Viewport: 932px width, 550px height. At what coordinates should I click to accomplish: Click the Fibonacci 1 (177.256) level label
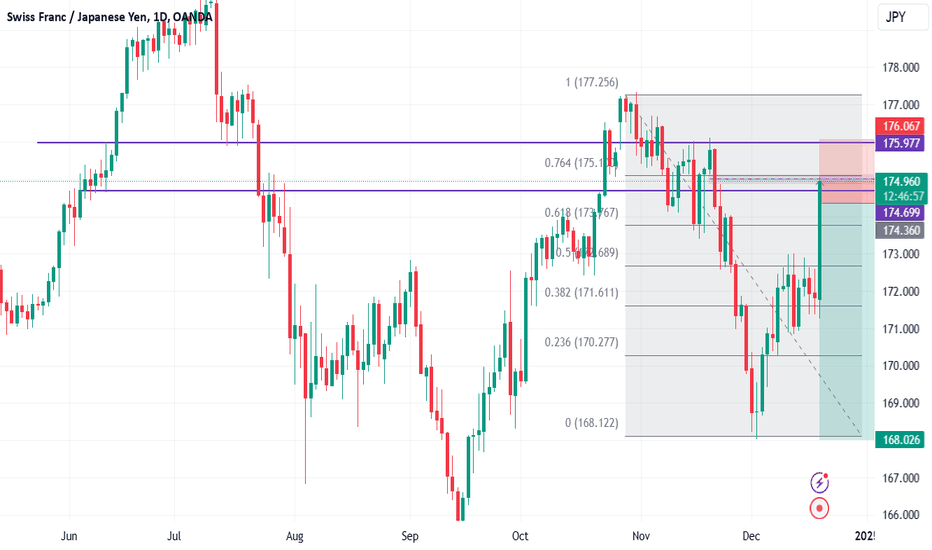tap(592, 82)
